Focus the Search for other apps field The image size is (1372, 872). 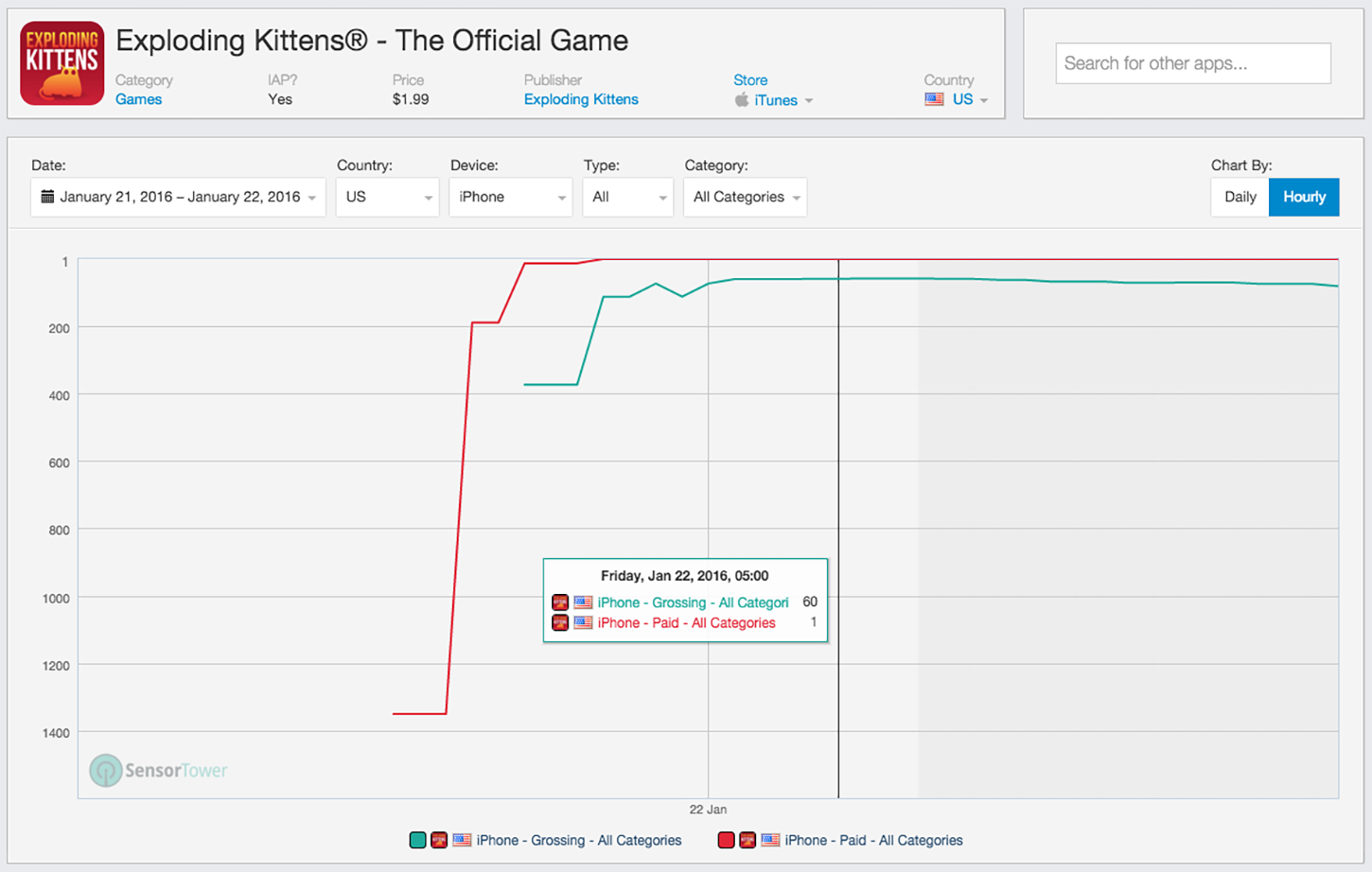pyautogui.click(x=1193, y=63)
